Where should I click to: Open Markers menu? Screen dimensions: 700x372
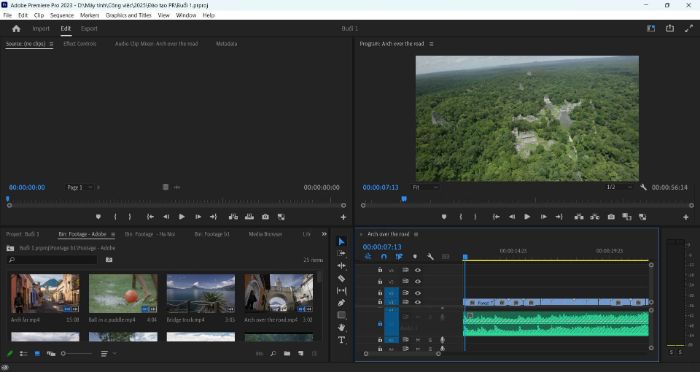(89, 15)
